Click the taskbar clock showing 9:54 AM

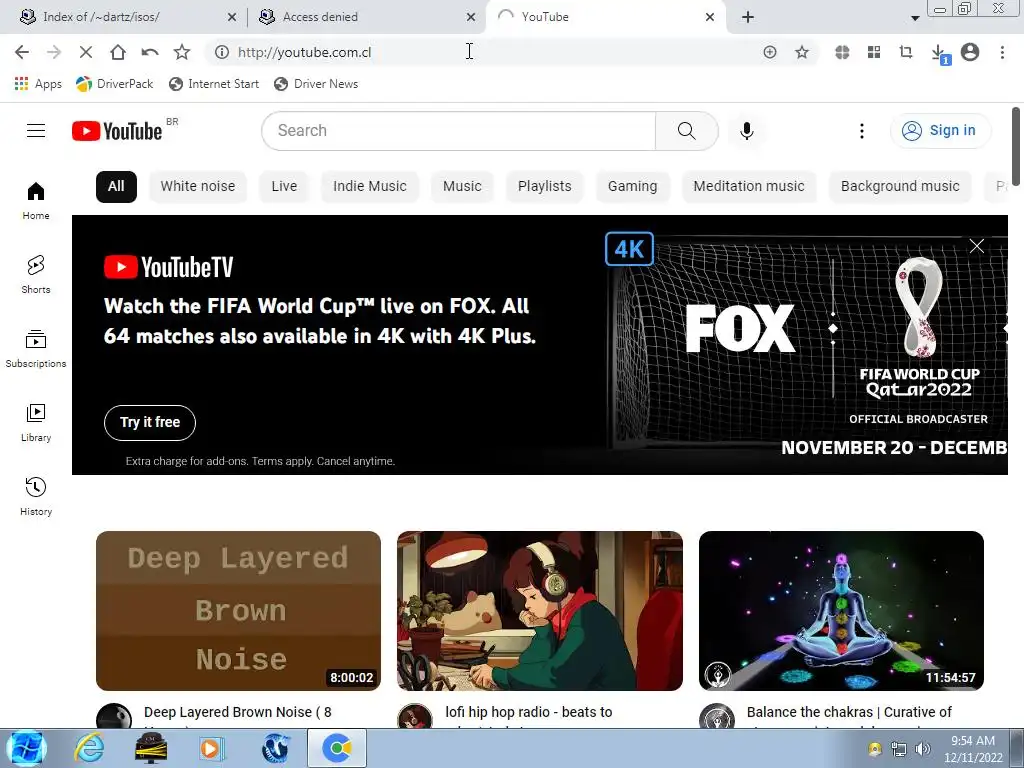(972, 749)
